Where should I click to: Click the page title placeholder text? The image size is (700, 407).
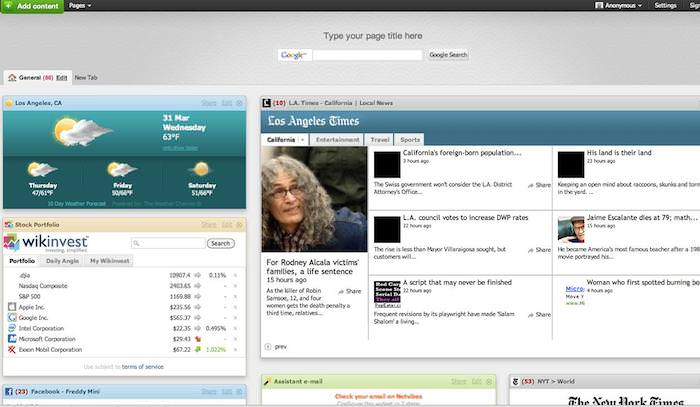(x=373, y=36)
